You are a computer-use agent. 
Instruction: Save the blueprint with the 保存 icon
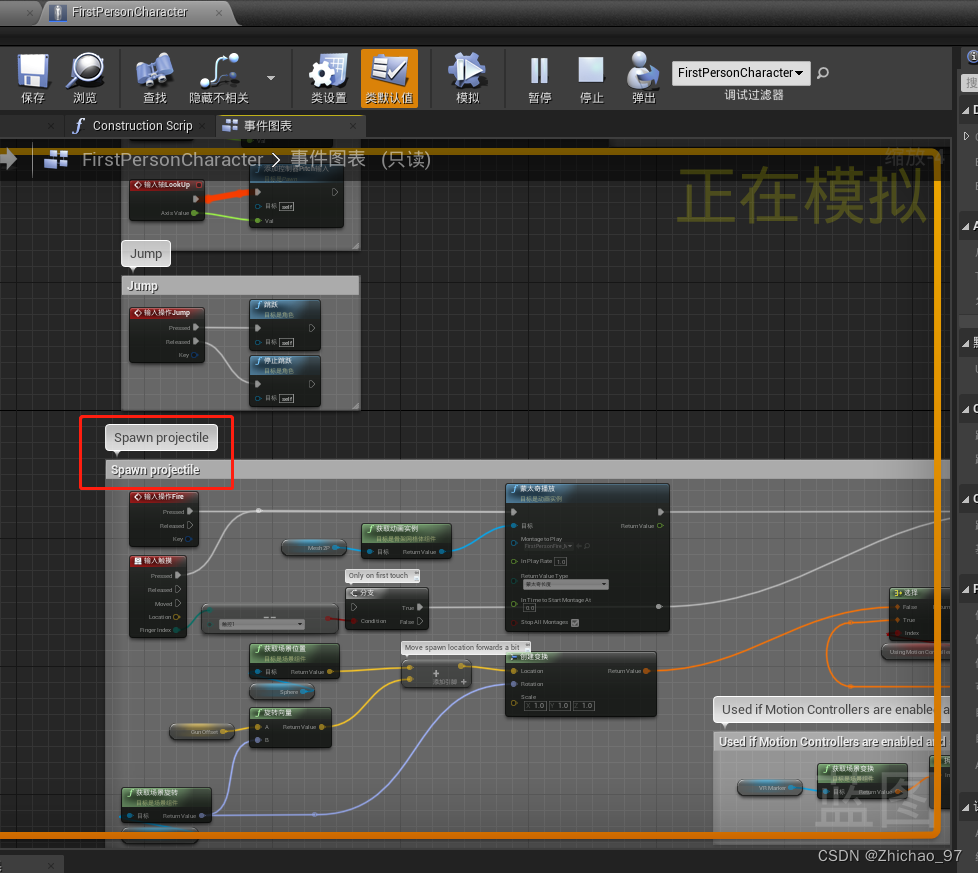tap(33, 77)
